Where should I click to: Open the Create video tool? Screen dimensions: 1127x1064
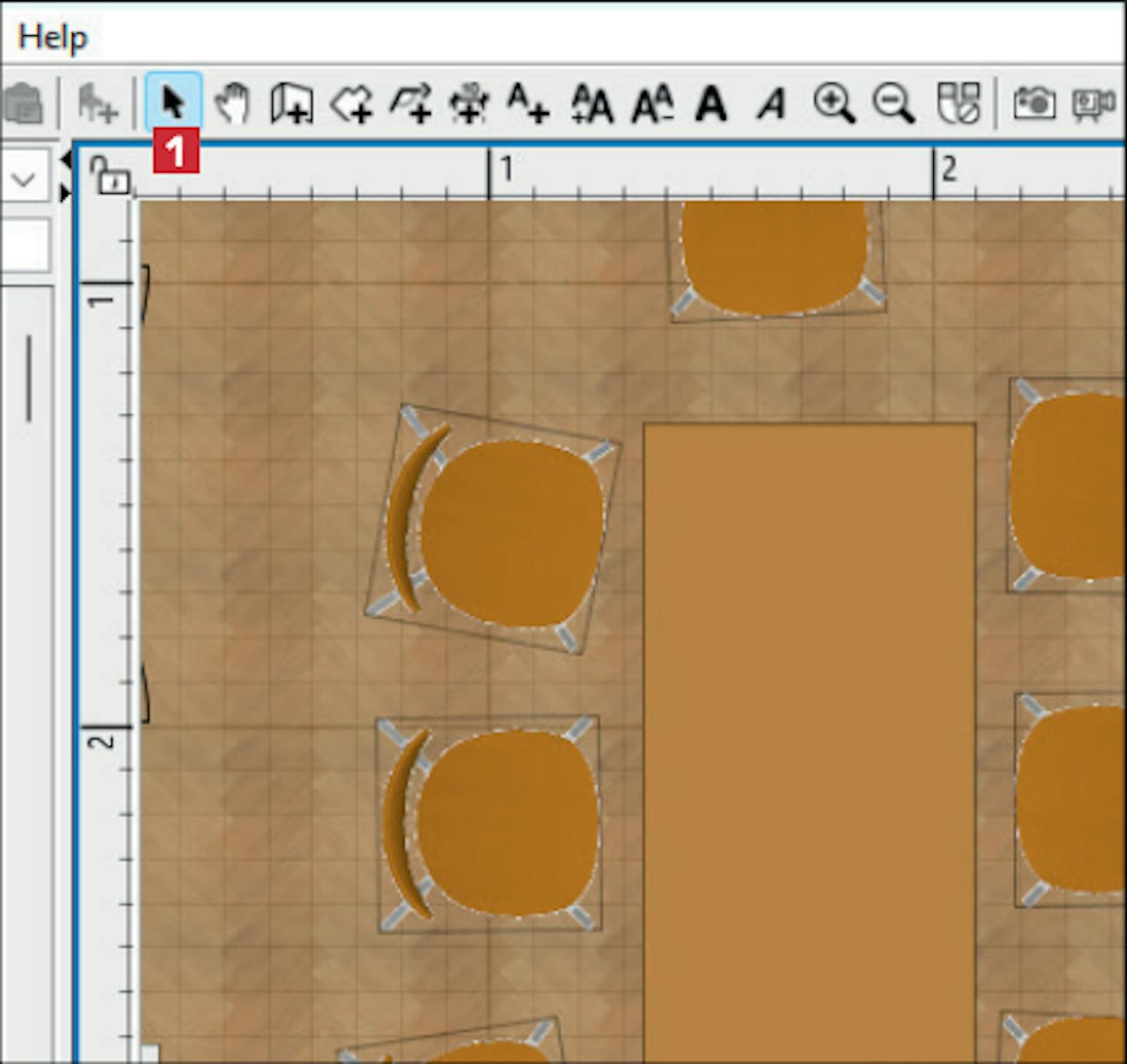(1093, 103)
